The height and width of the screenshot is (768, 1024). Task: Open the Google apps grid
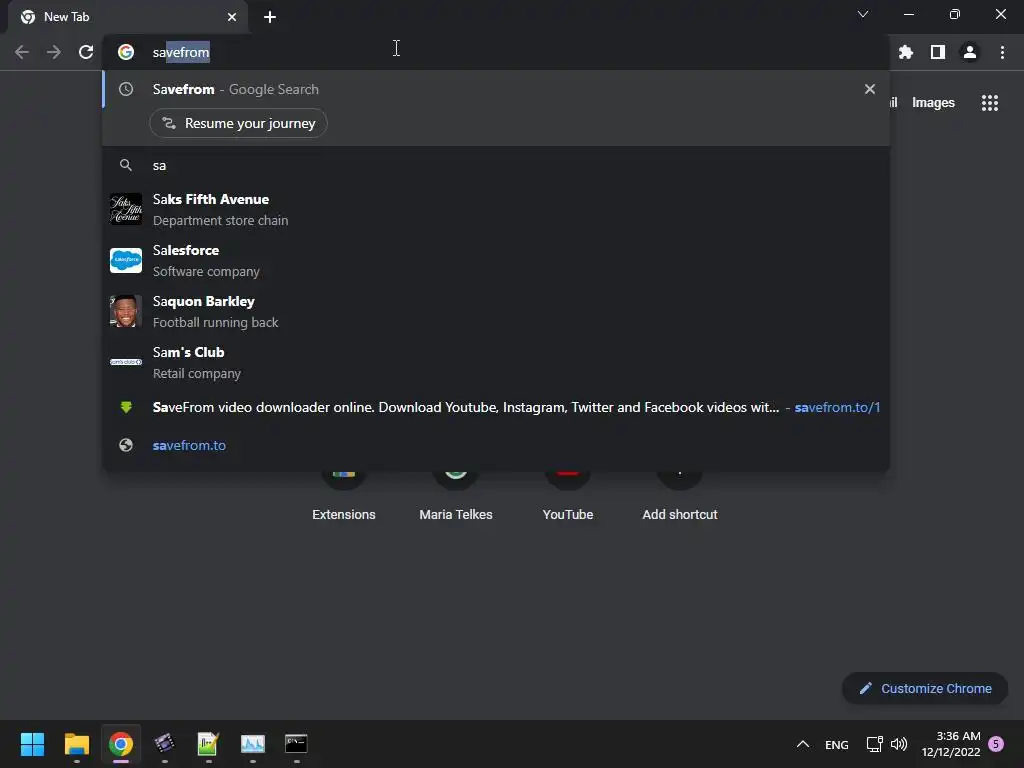click(990, 103)
